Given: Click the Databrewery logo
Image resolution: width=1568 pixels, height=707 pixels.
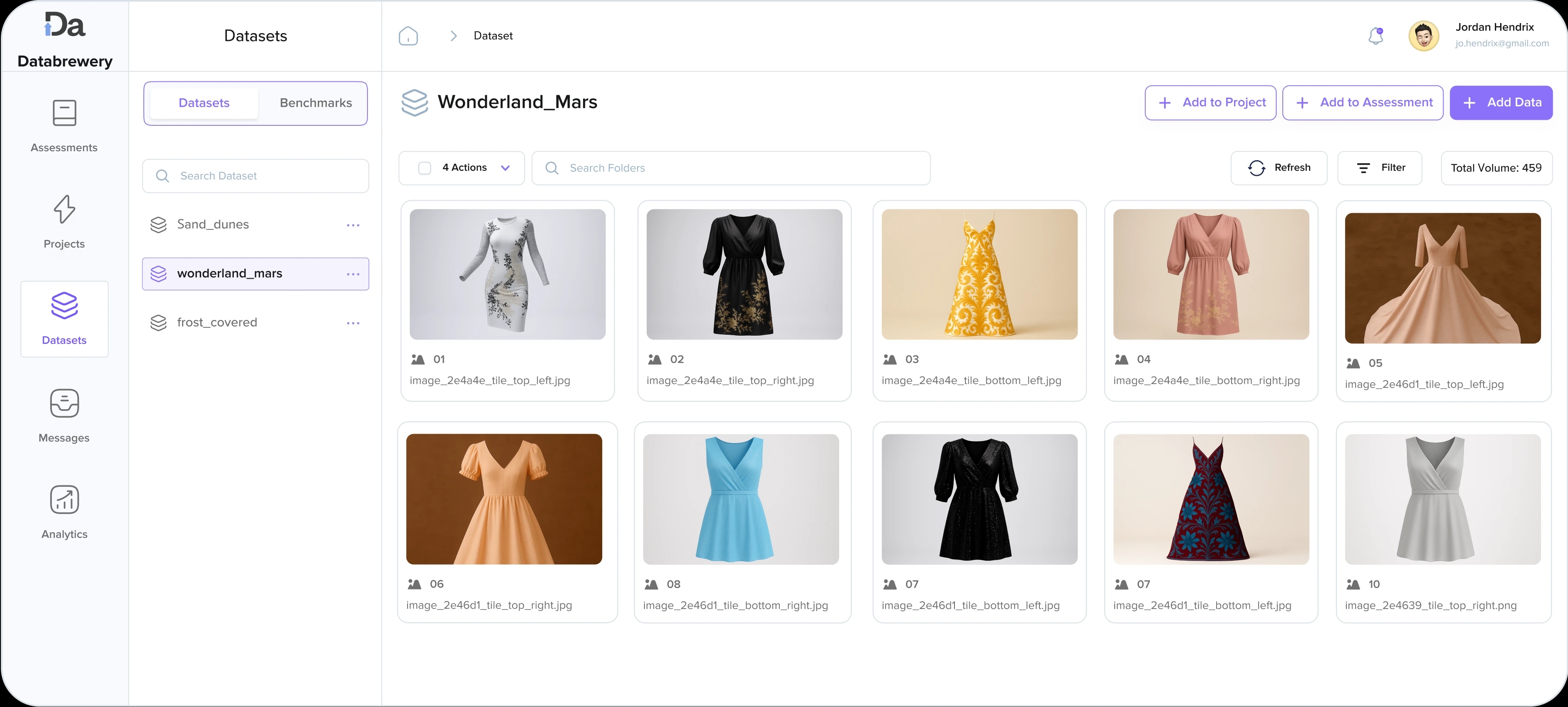Looking at the screenshot, I should pos(64,26).
